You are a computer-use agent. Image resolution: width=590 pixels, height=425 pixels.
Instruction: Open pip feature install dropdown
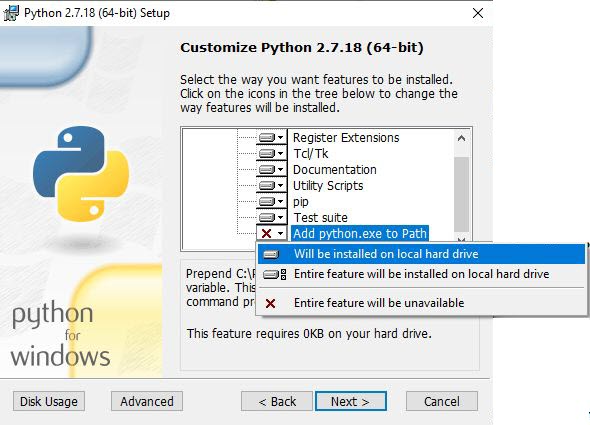click(x=271, y=202)
